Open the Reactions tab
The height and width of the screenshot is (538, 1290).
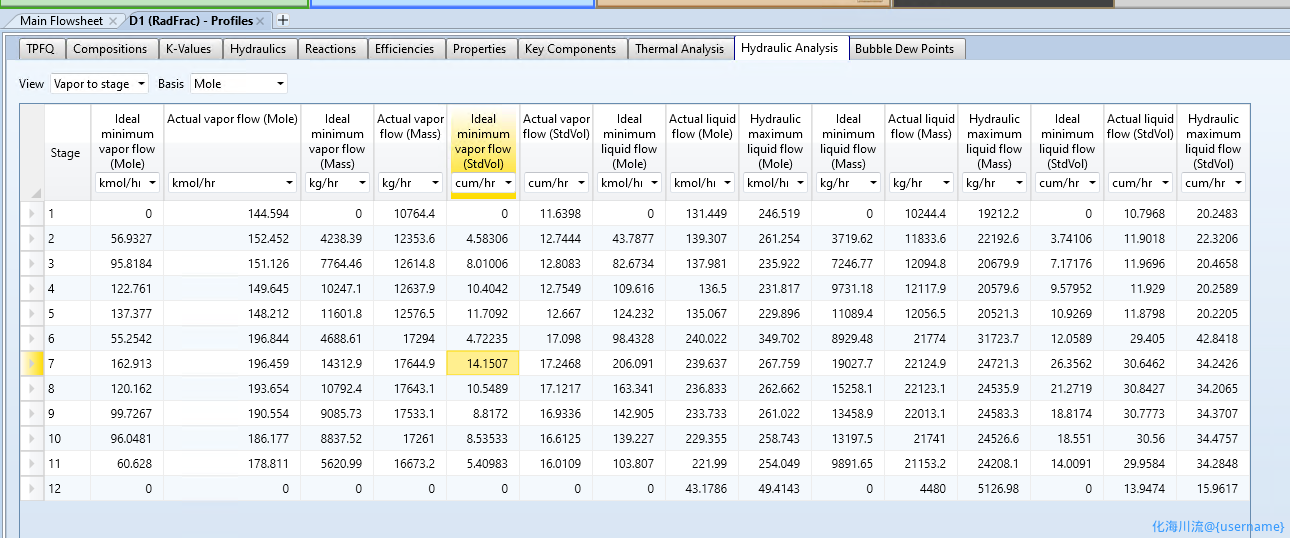(330, 48)
